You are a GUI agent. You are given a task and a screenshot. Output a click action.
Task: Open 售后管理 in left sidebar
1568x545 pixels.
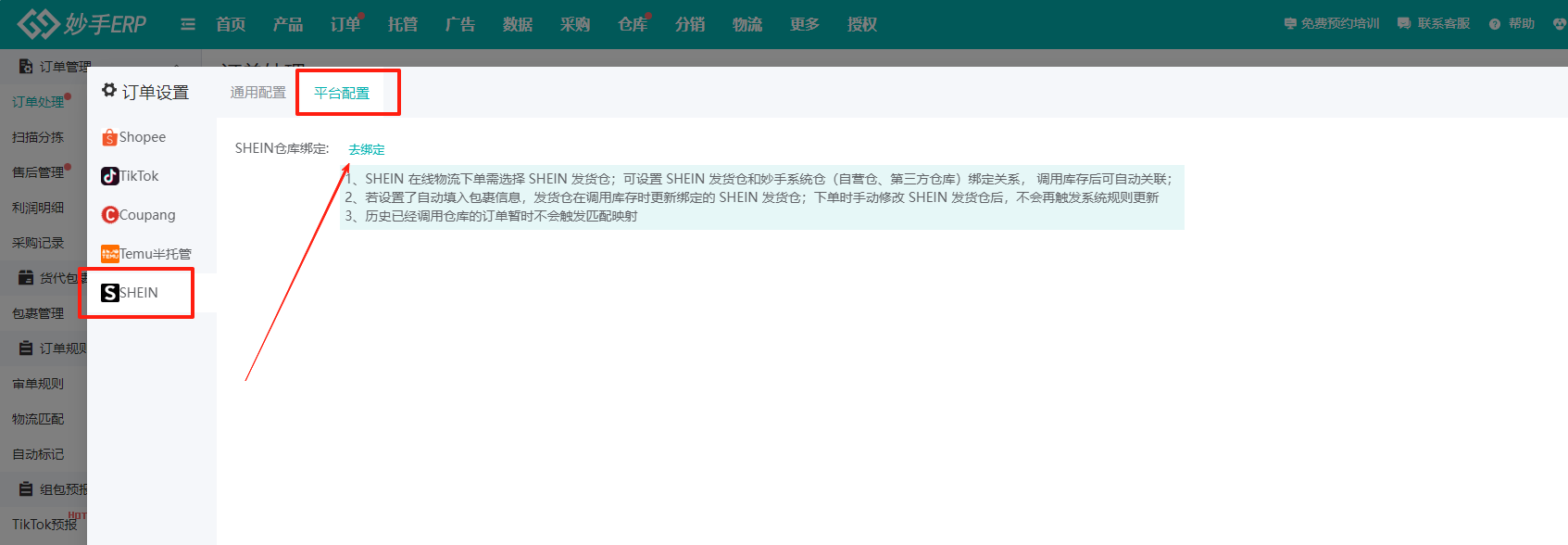[38, 172]
